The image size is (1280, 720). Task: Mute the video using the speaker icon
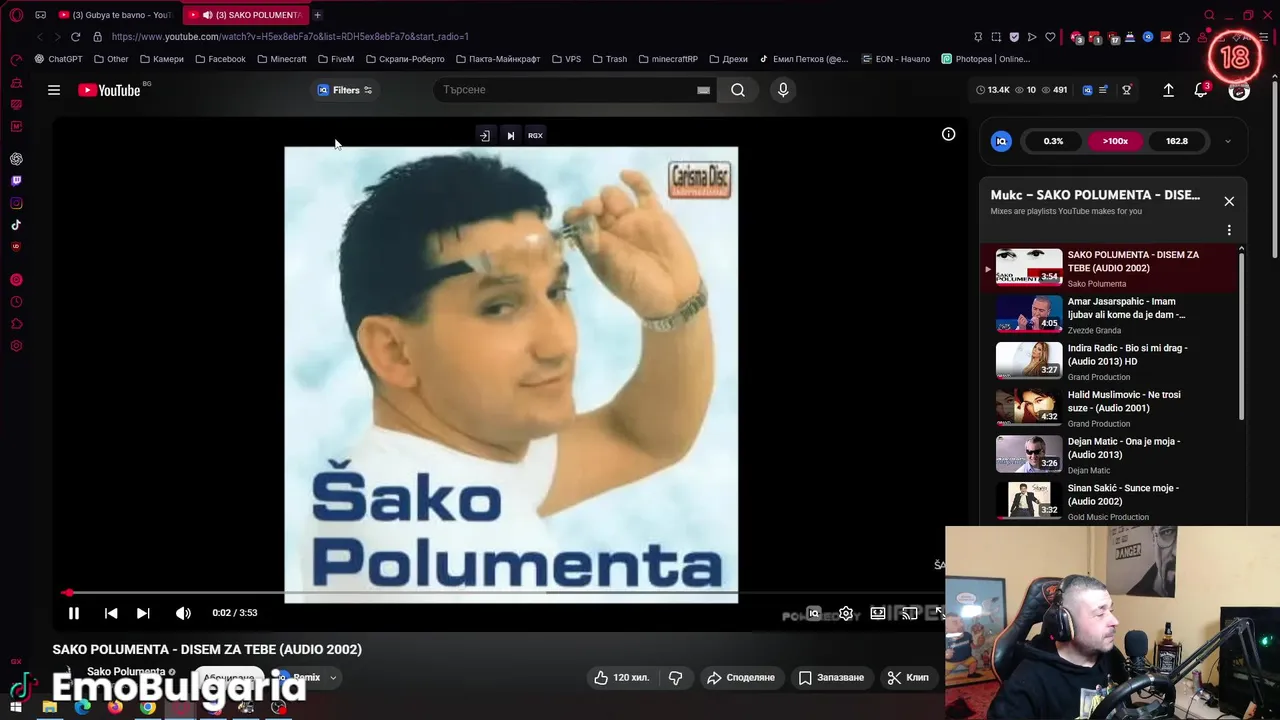tap(183, 613)
